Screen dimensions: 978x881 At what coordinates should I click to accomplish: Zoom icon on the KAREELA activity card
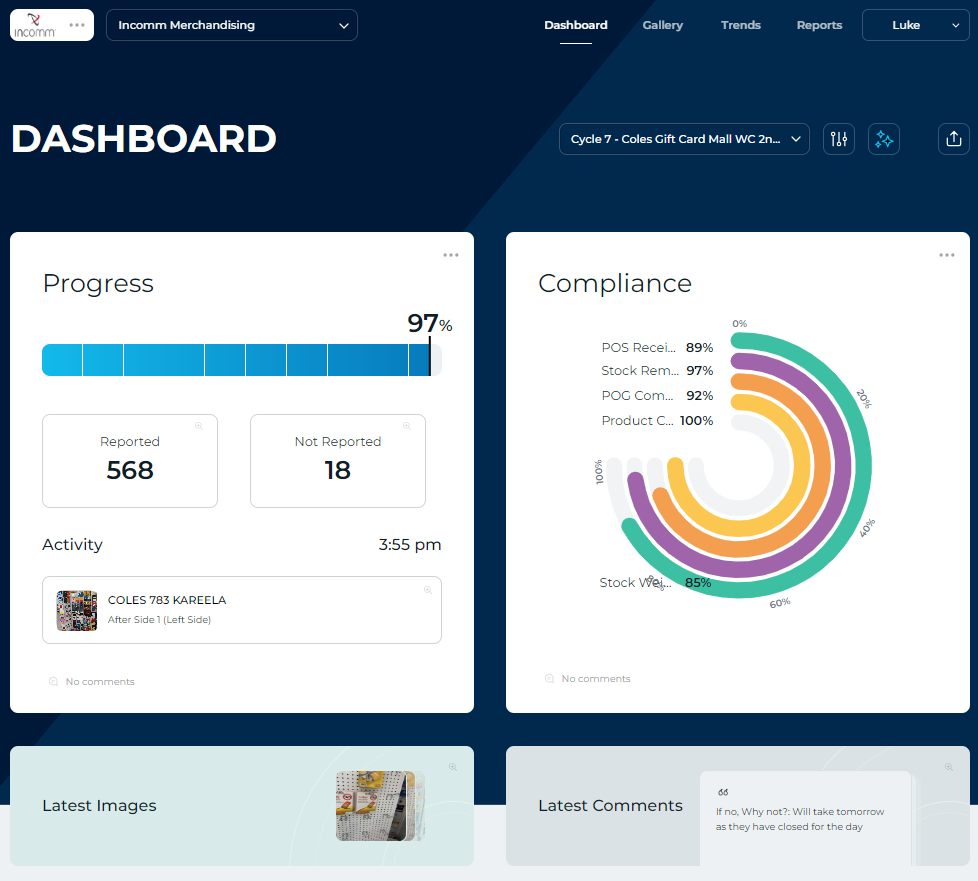point(428,590)
